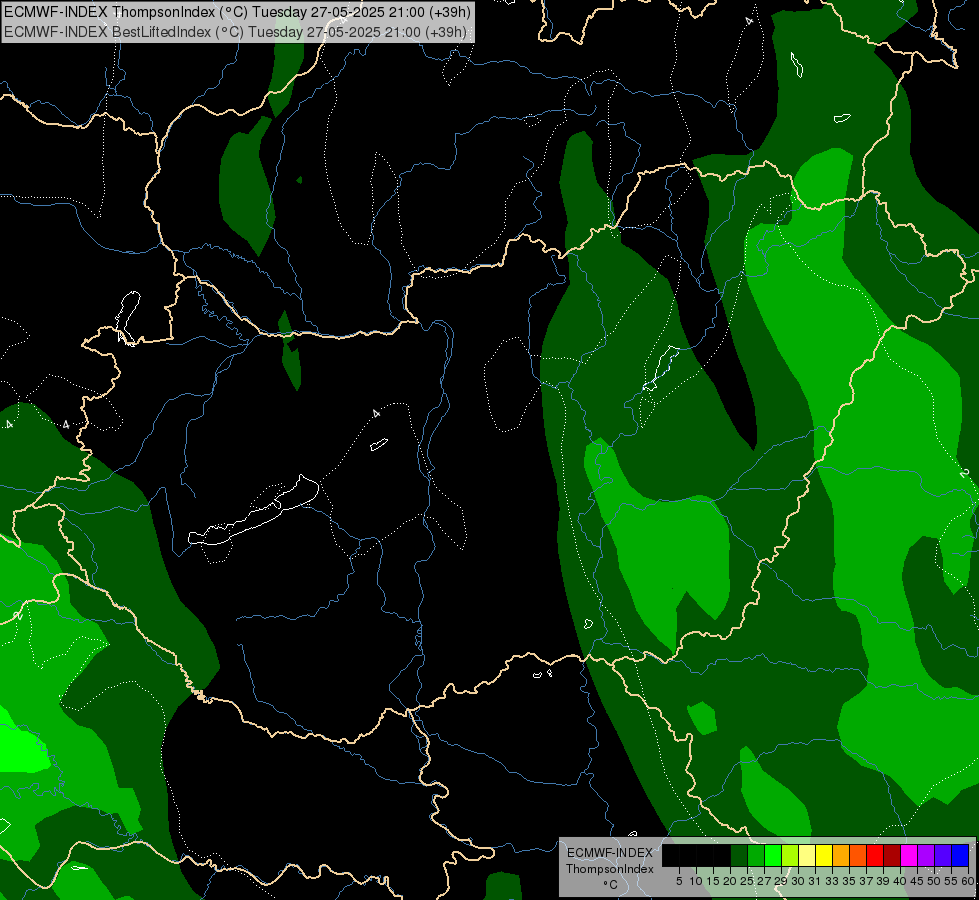
Task: Select the medium green 25–27 legend swatch
Action: click(756, 855)
